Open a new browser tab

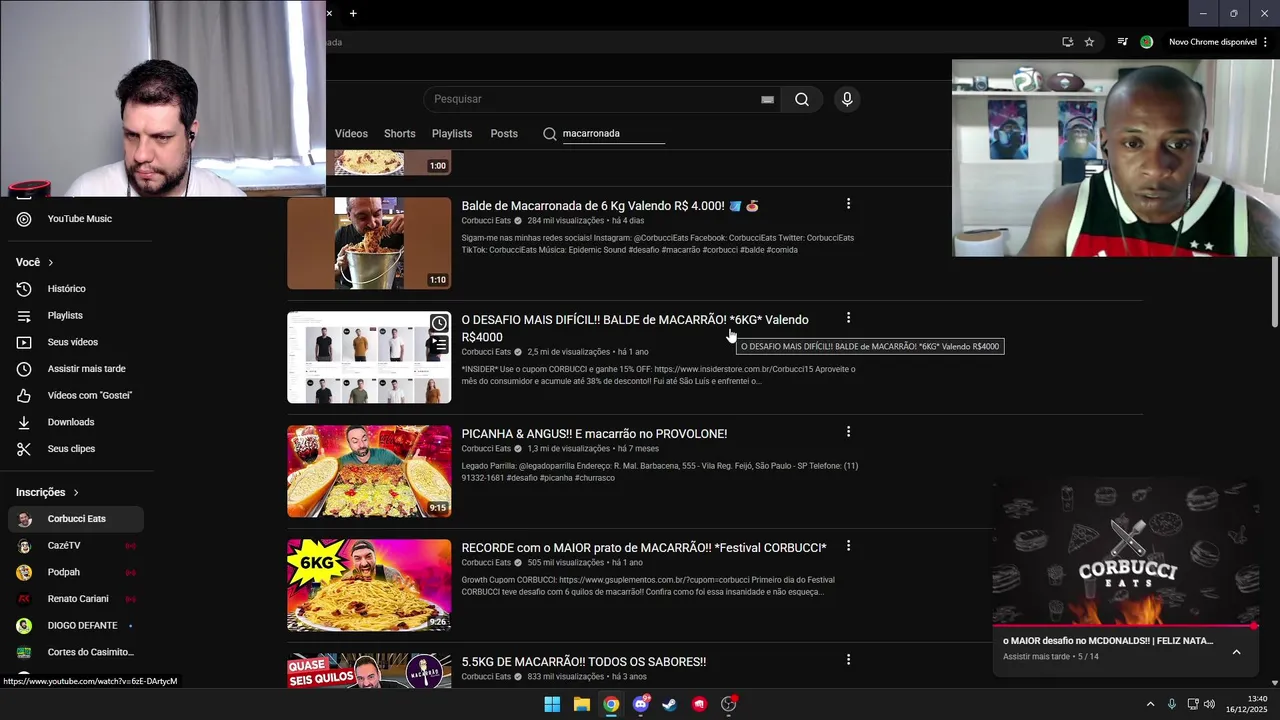(x=353, y=13)
